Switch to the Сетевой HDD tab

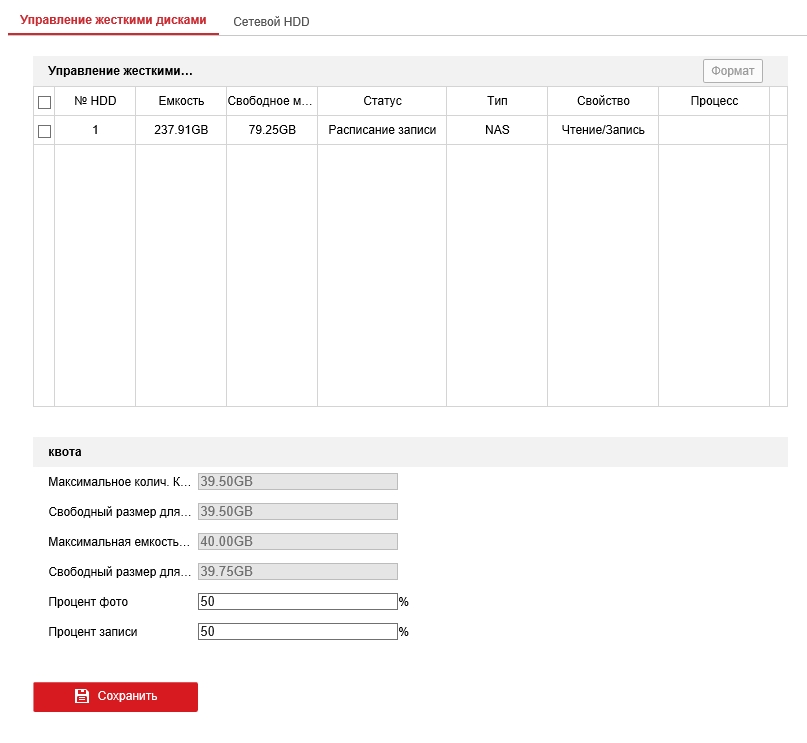click(271, 21)
